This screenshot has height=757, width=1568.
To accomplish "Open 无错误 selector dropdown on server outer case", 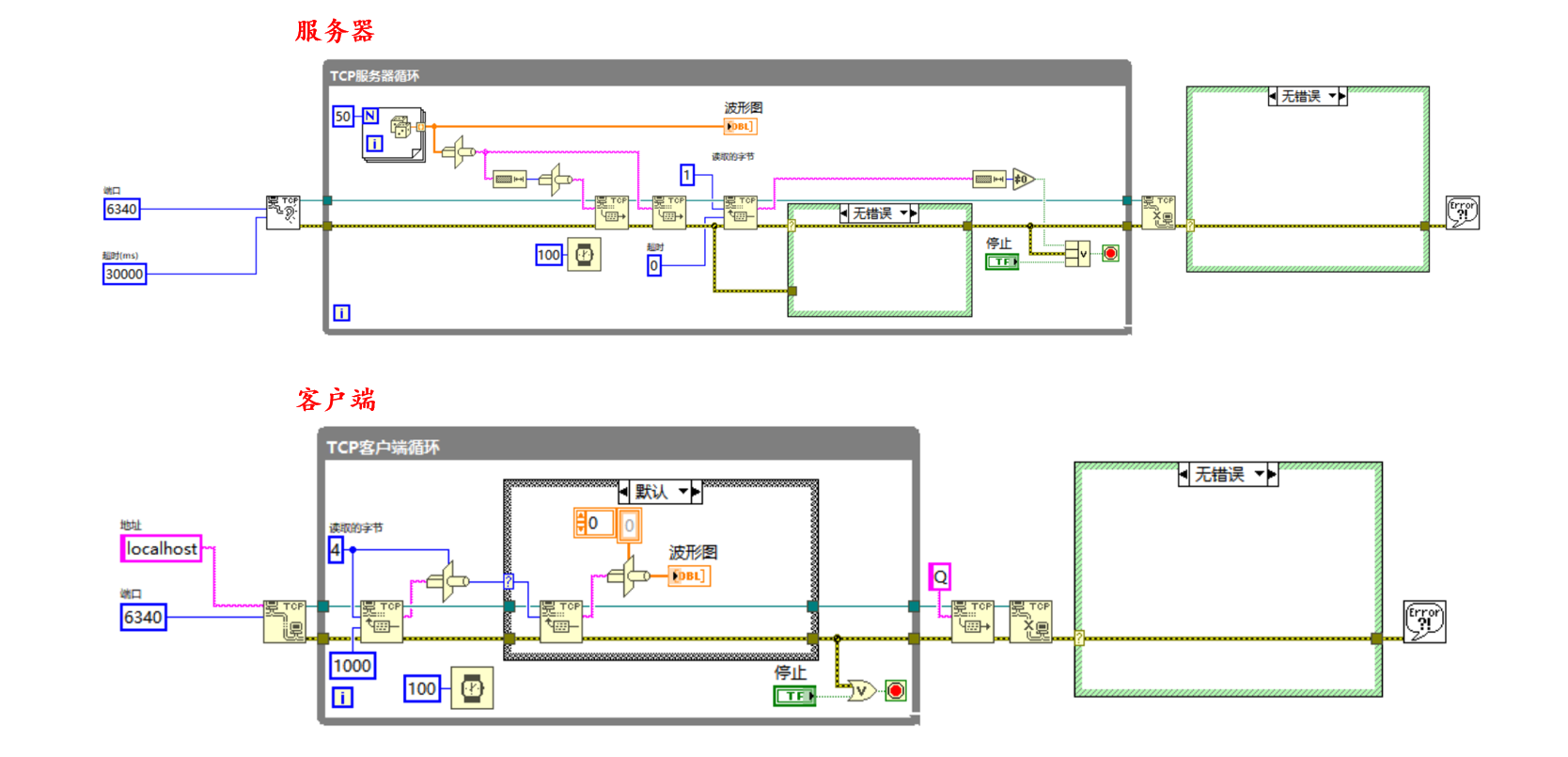I will pos(1332,96).
